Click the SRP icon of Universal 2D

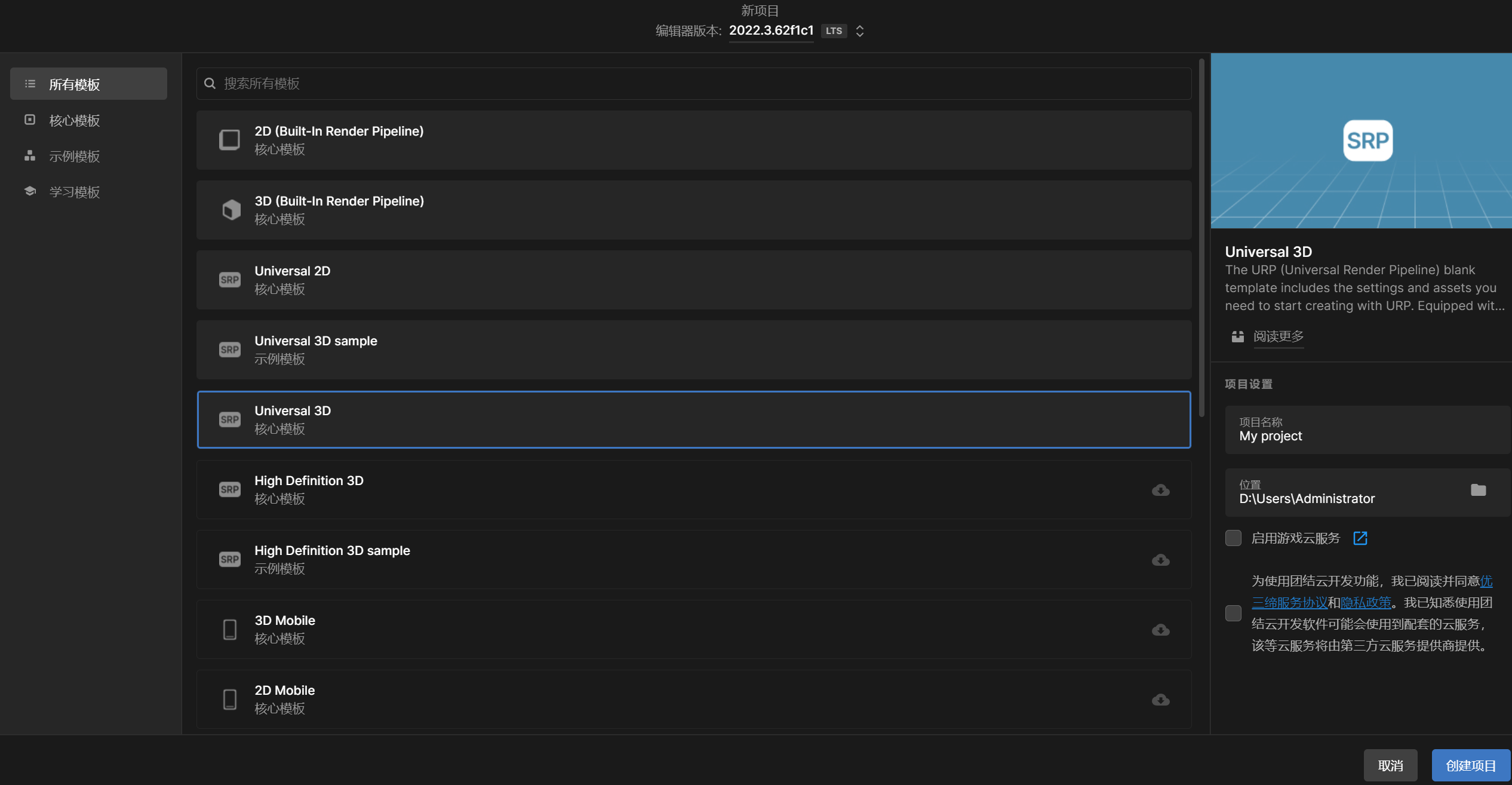click(x=230, y=280)
